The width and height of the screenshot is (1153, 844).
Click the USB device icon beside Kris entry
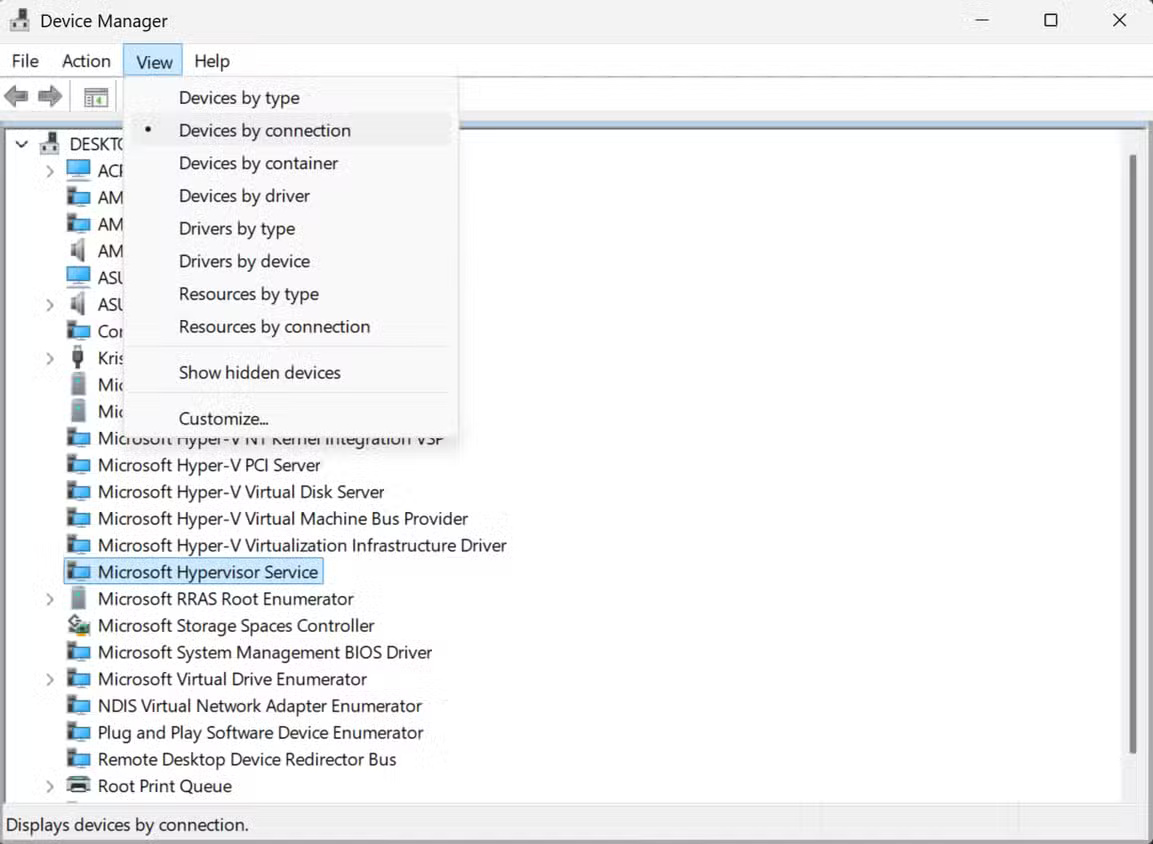click(79, 357)
